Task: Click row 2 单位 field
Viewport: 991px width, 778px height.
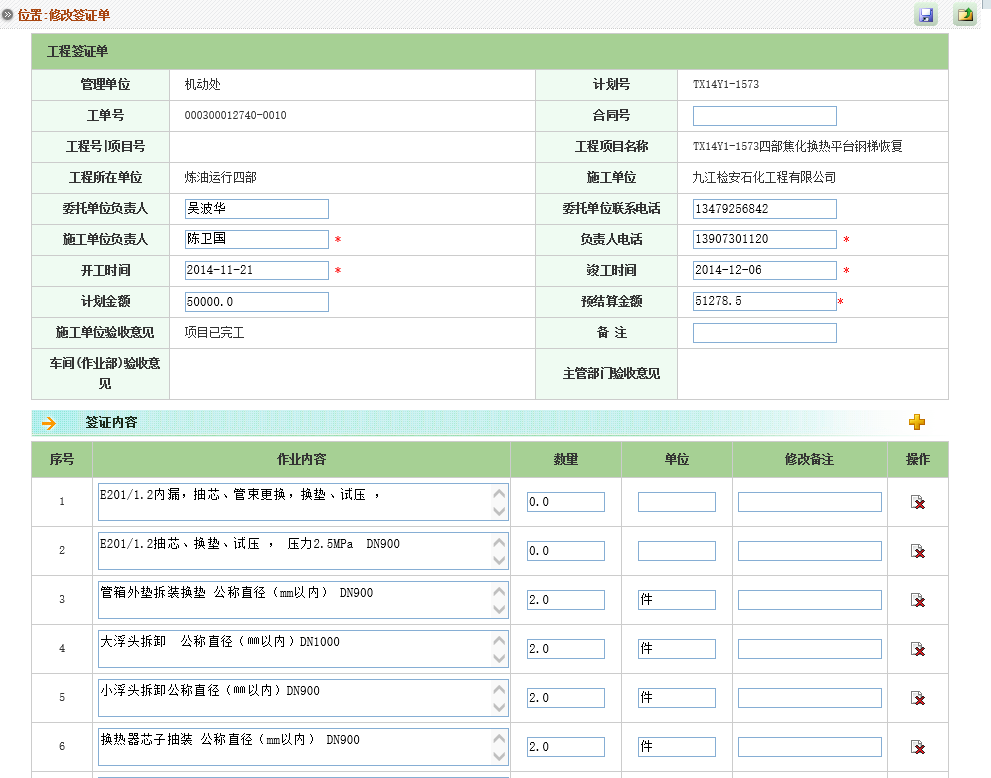Action: pyautogui.click(x=677, y=551)
